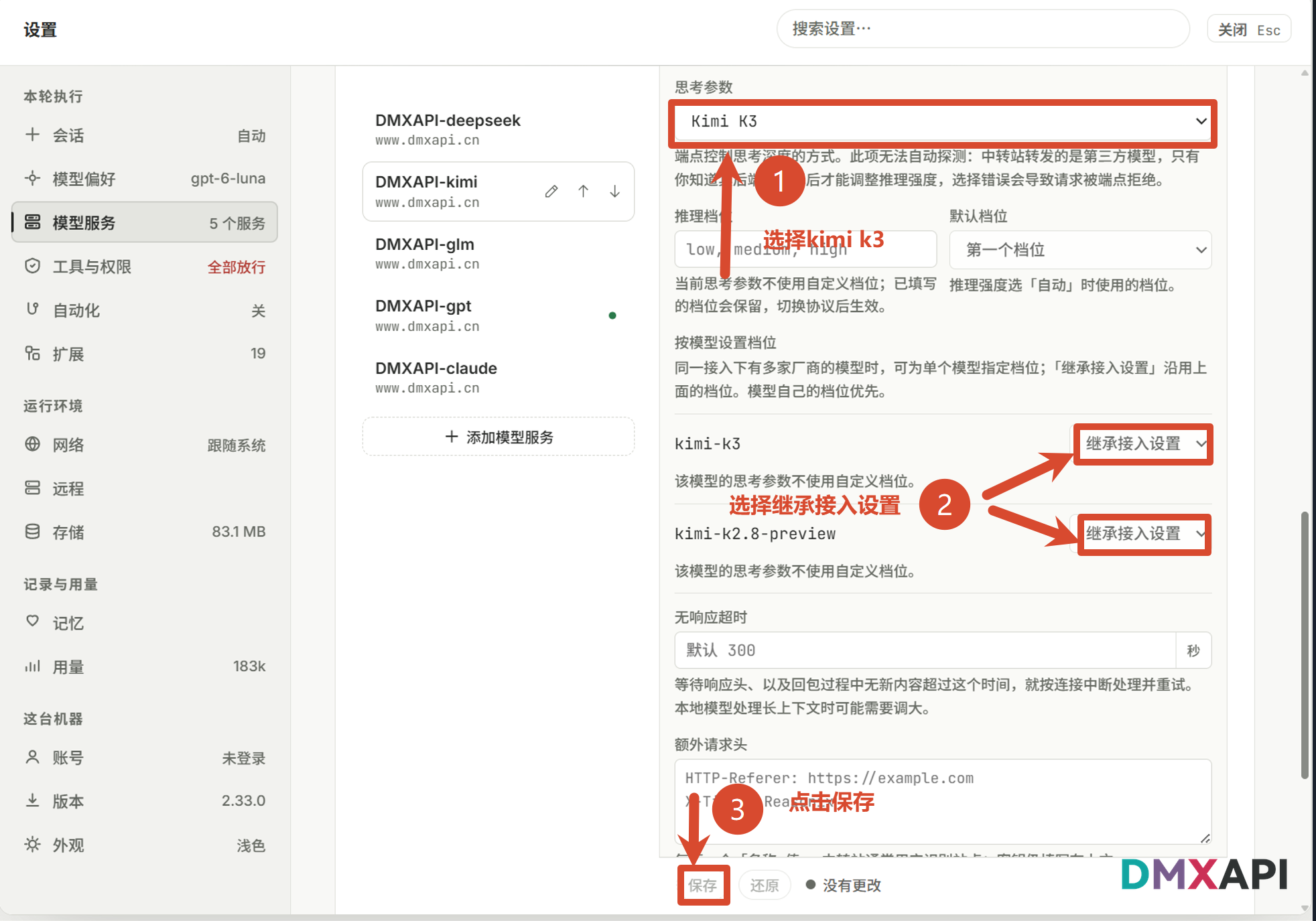The width and height of the screenshot is (1316, 921).
Task: Click the 全部放行 status text
Action: (x=237, y=267)
